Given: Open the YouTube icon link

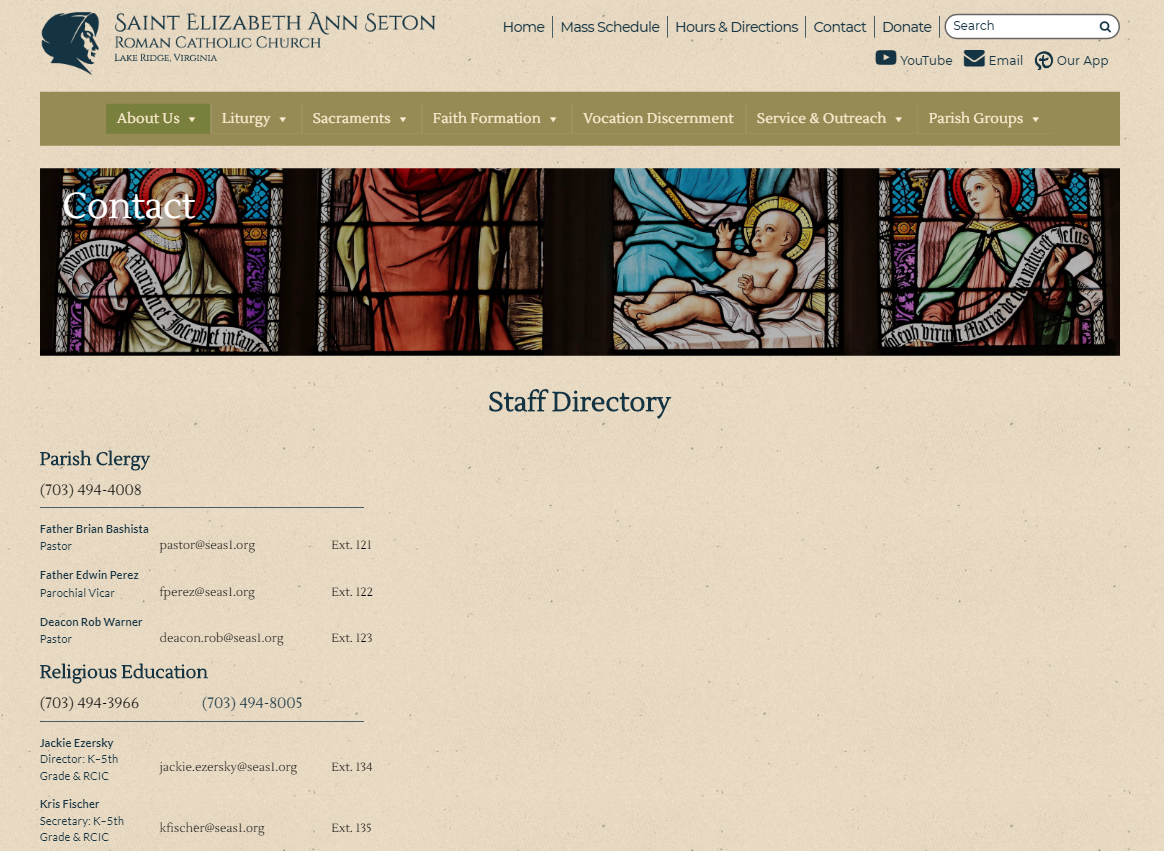Looking at the screenshot, I should tap(885, 58).
